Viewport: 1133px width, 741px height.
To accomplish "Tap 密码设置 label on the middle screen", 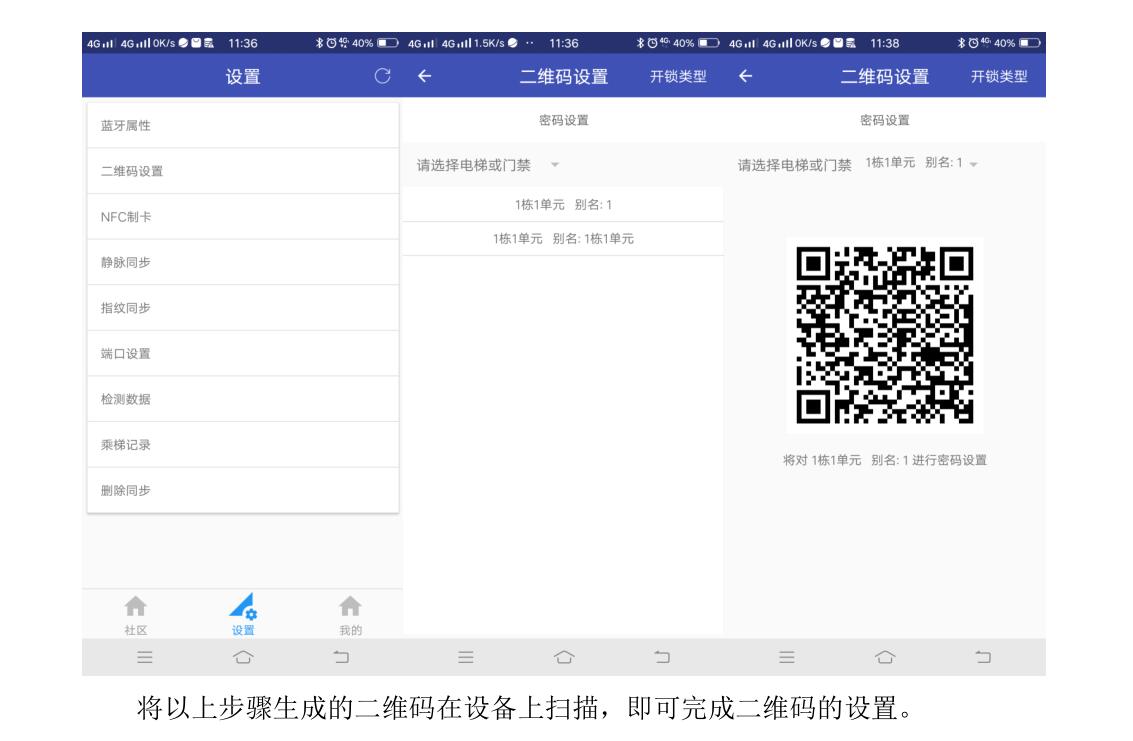I will tap(564, 120).
